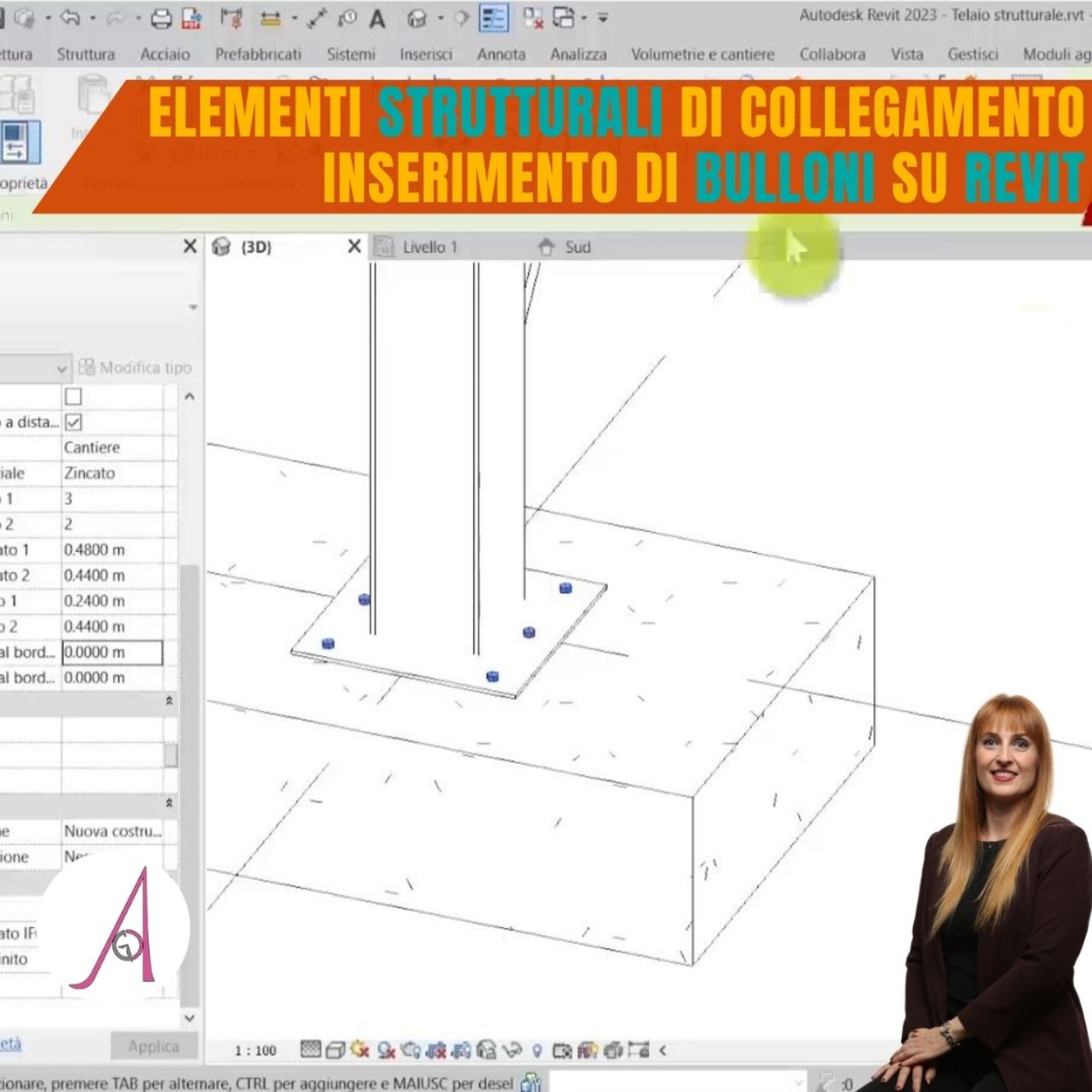1092x1092 pixels.
Task: Open the Aligned Dimension dropdown arrow
Action: 294,19
